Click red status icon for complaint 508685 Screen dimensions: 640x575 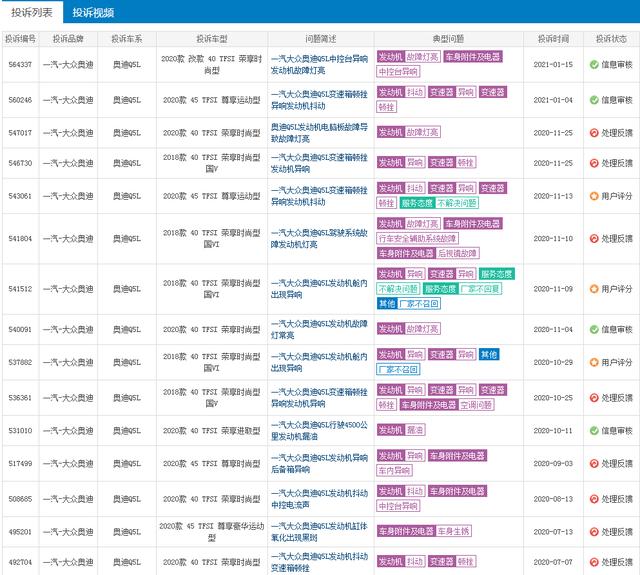594,499
